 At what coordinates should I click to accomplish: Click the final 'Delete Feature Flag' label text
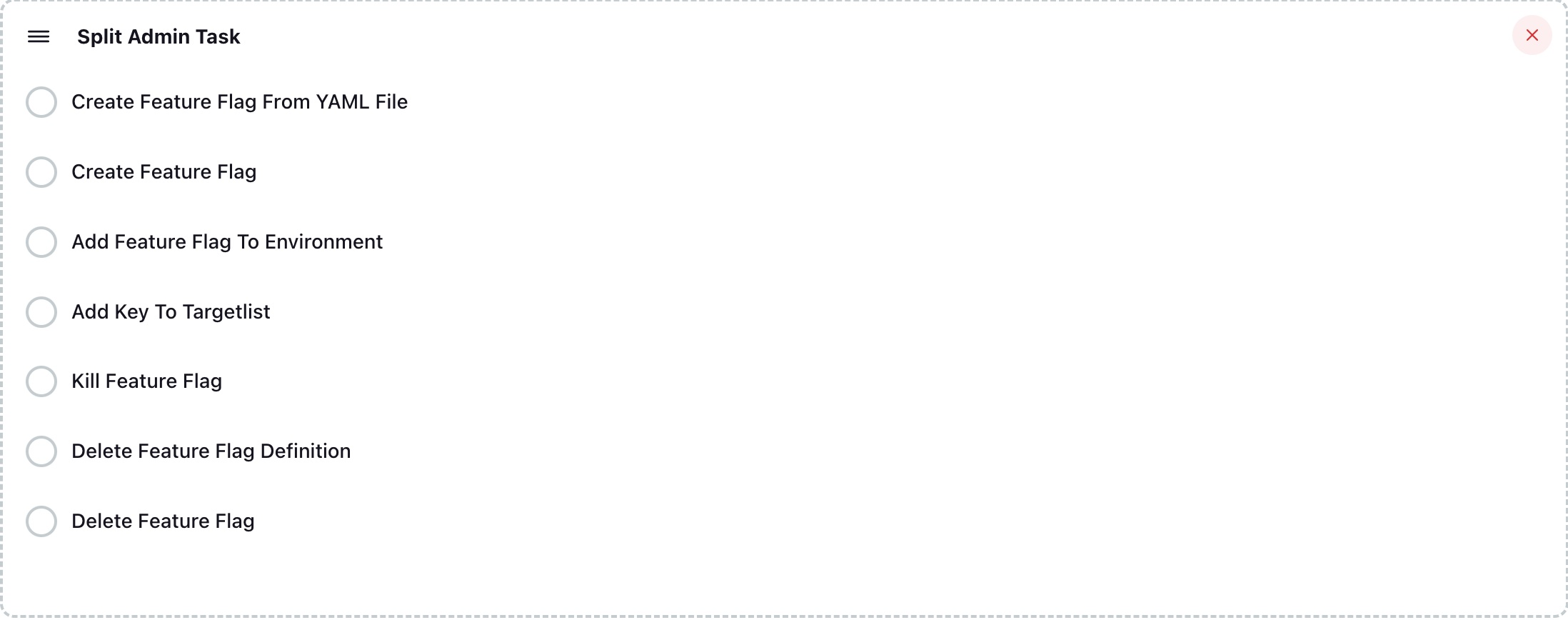tap(163, 521)
